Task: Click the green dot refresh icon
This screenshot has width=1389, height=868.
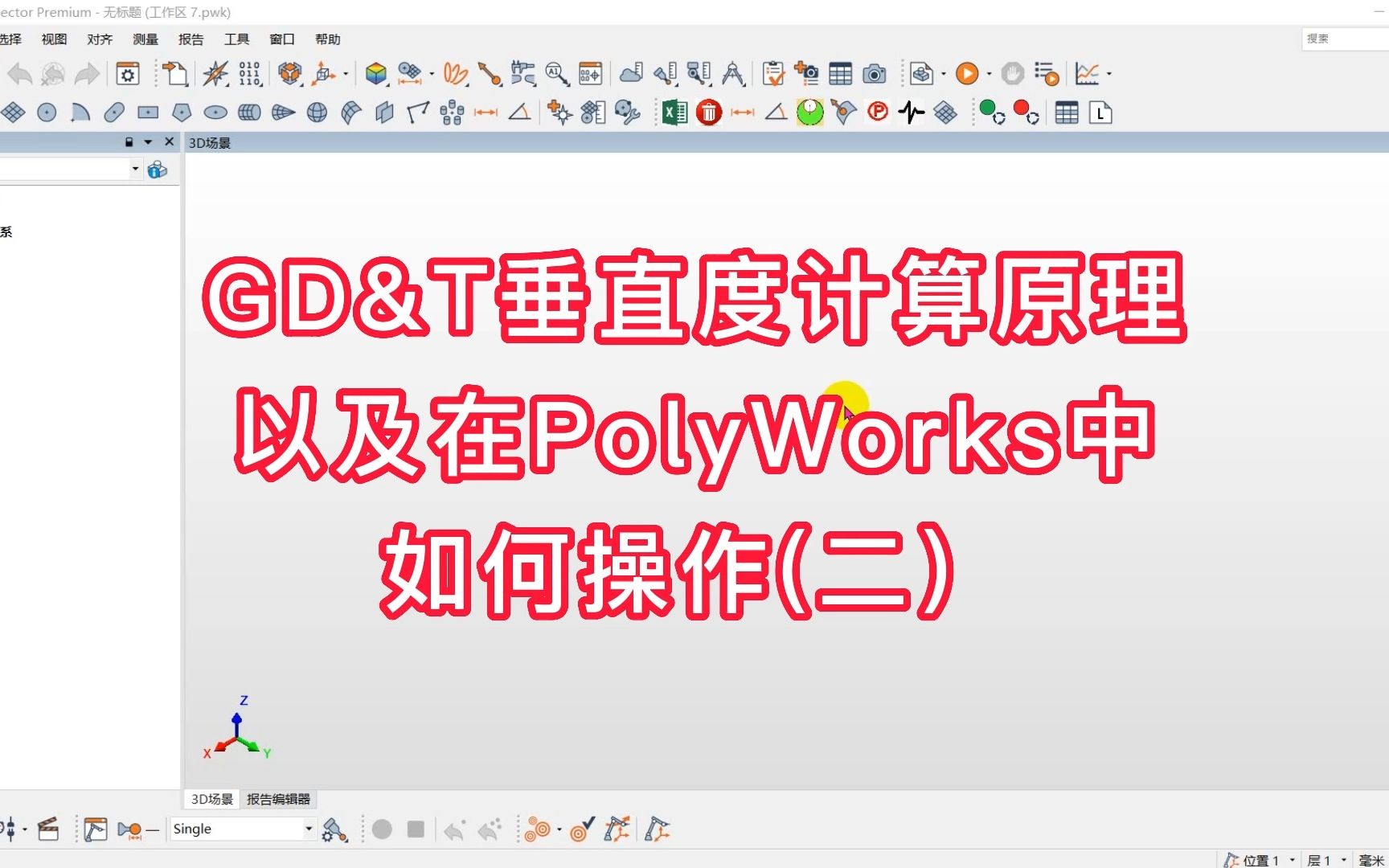Action: 992,113
